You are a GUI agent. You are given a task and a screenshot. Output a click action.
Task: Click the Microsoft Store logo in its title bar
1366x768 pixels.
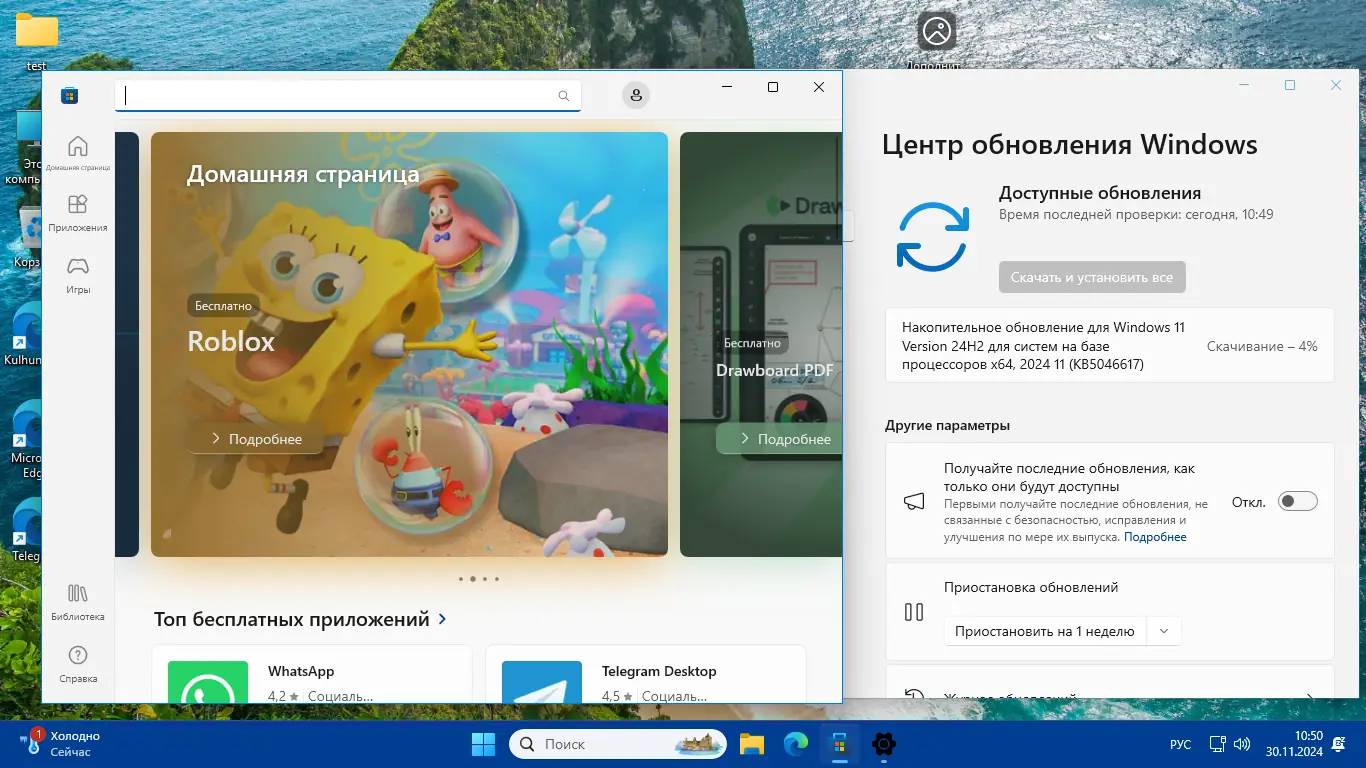point(70,96)
